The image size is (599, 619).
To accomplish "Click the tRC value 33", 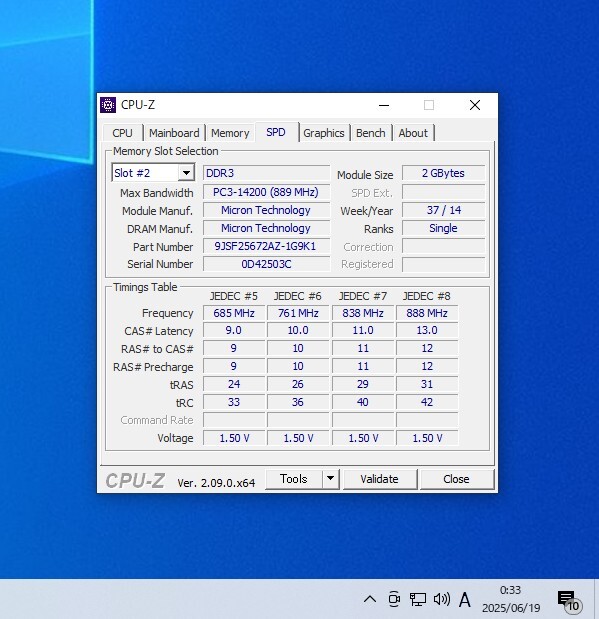I will (x=234, y=402).
